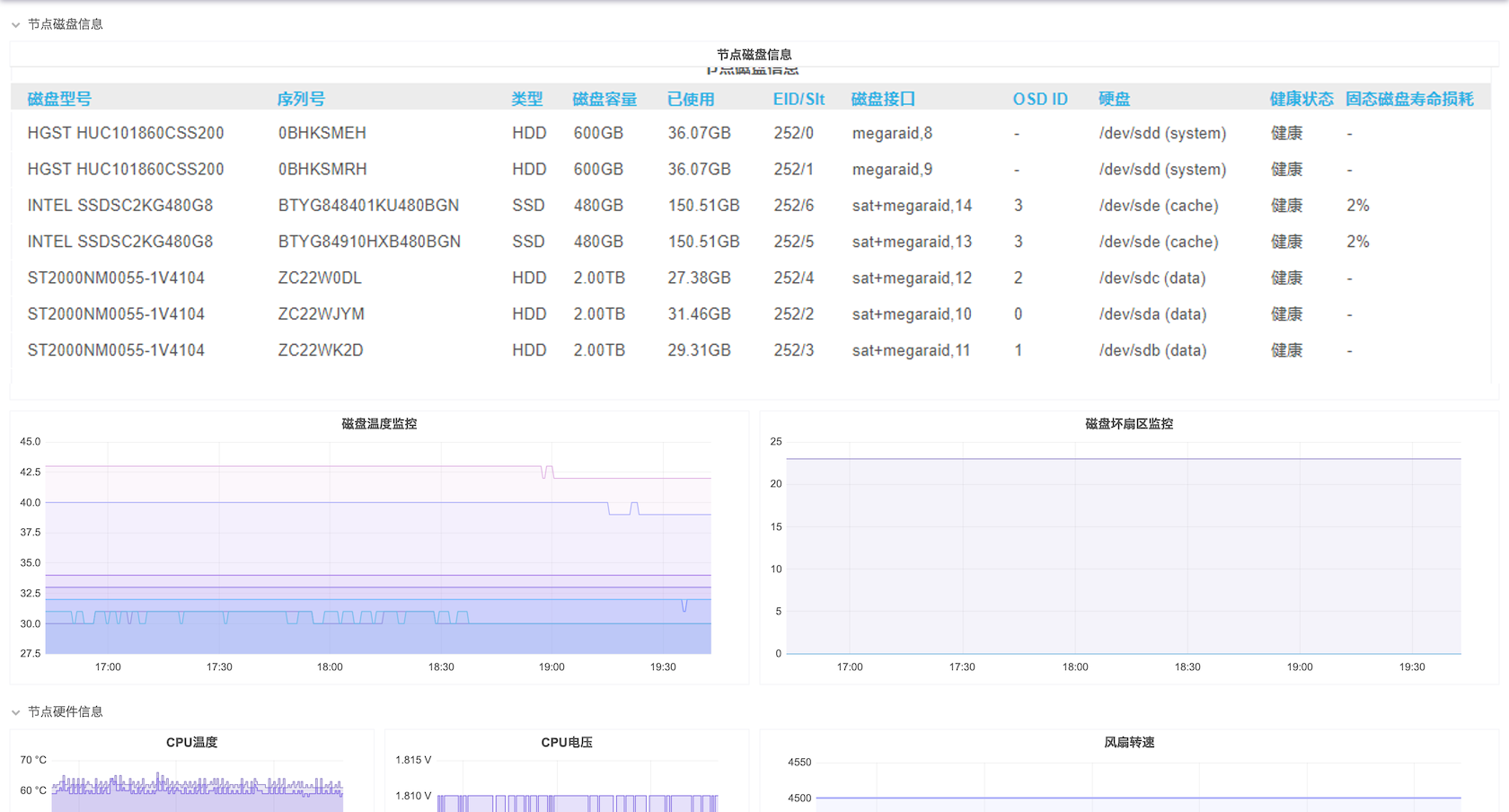Sort table by 序列号 column header
This screenshot has width=1509, height=812.
pyautogui.click(x=301, y=99)
